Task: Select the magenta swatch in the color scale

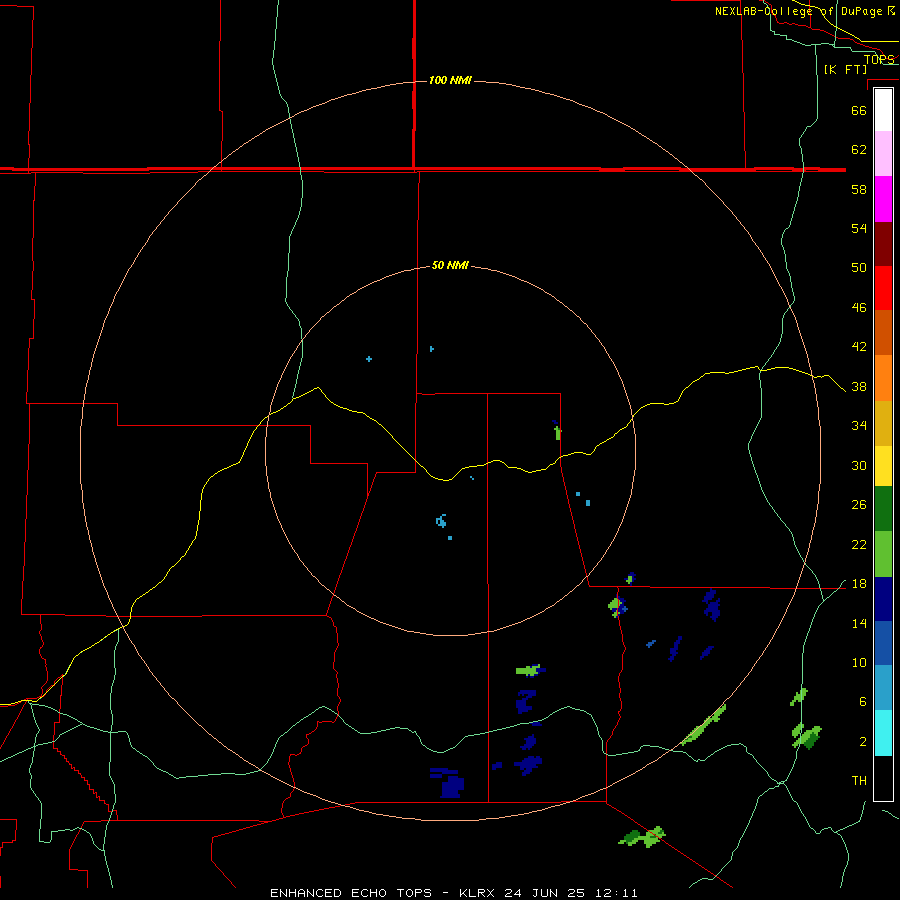Action: [x=883, y=199]
